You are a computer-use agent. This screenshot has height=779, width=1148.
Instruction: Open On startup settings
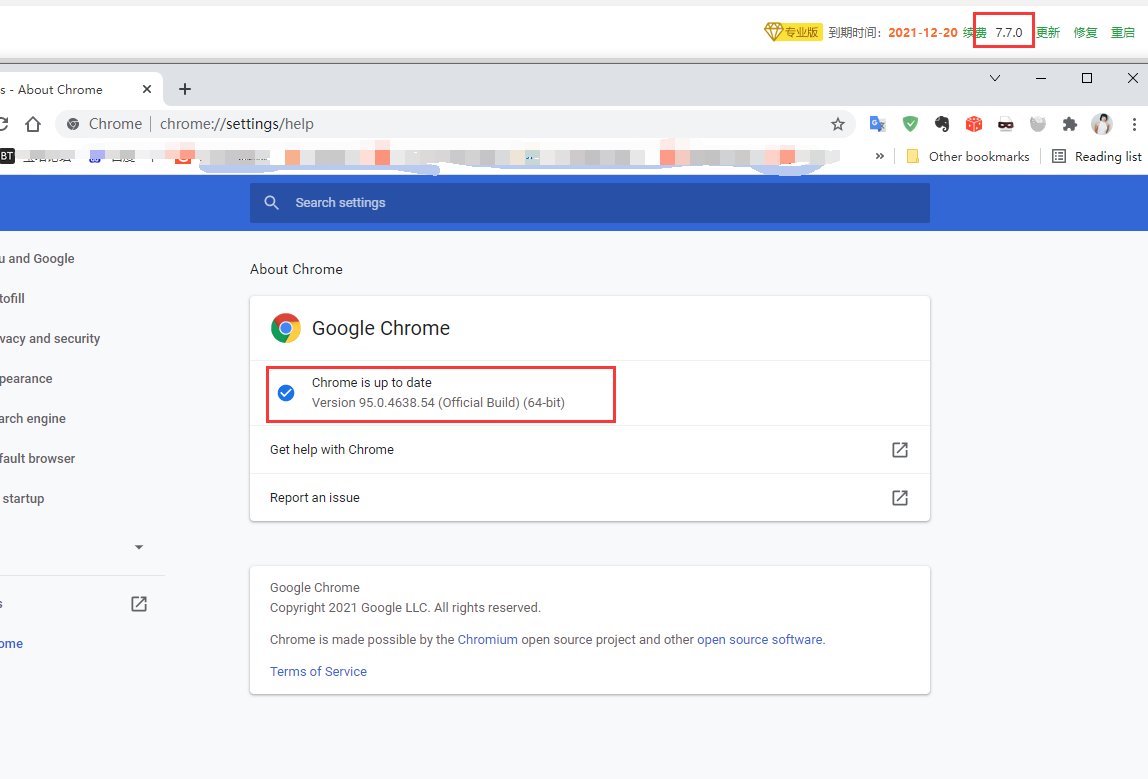tap(22, 499)
